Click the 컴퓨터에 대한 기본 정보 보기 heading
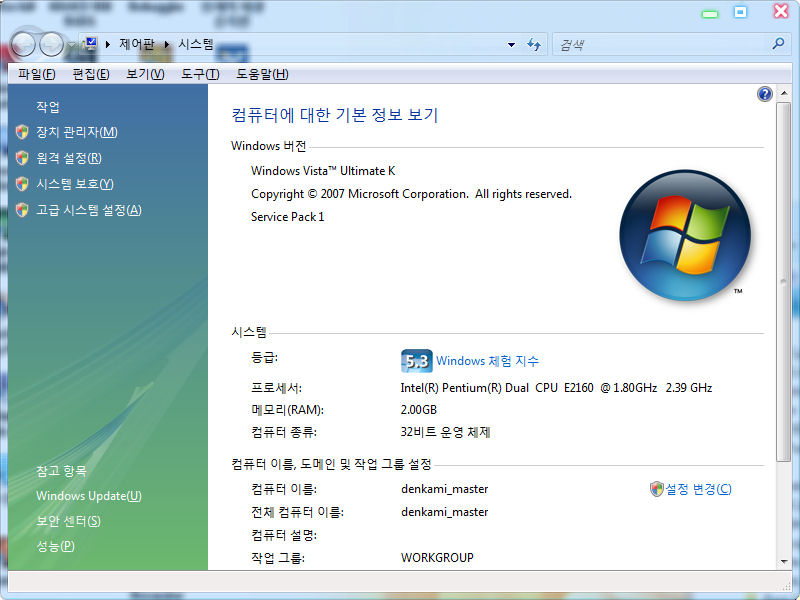Screen dimensions: 800x600 click(x=335, y=115)
